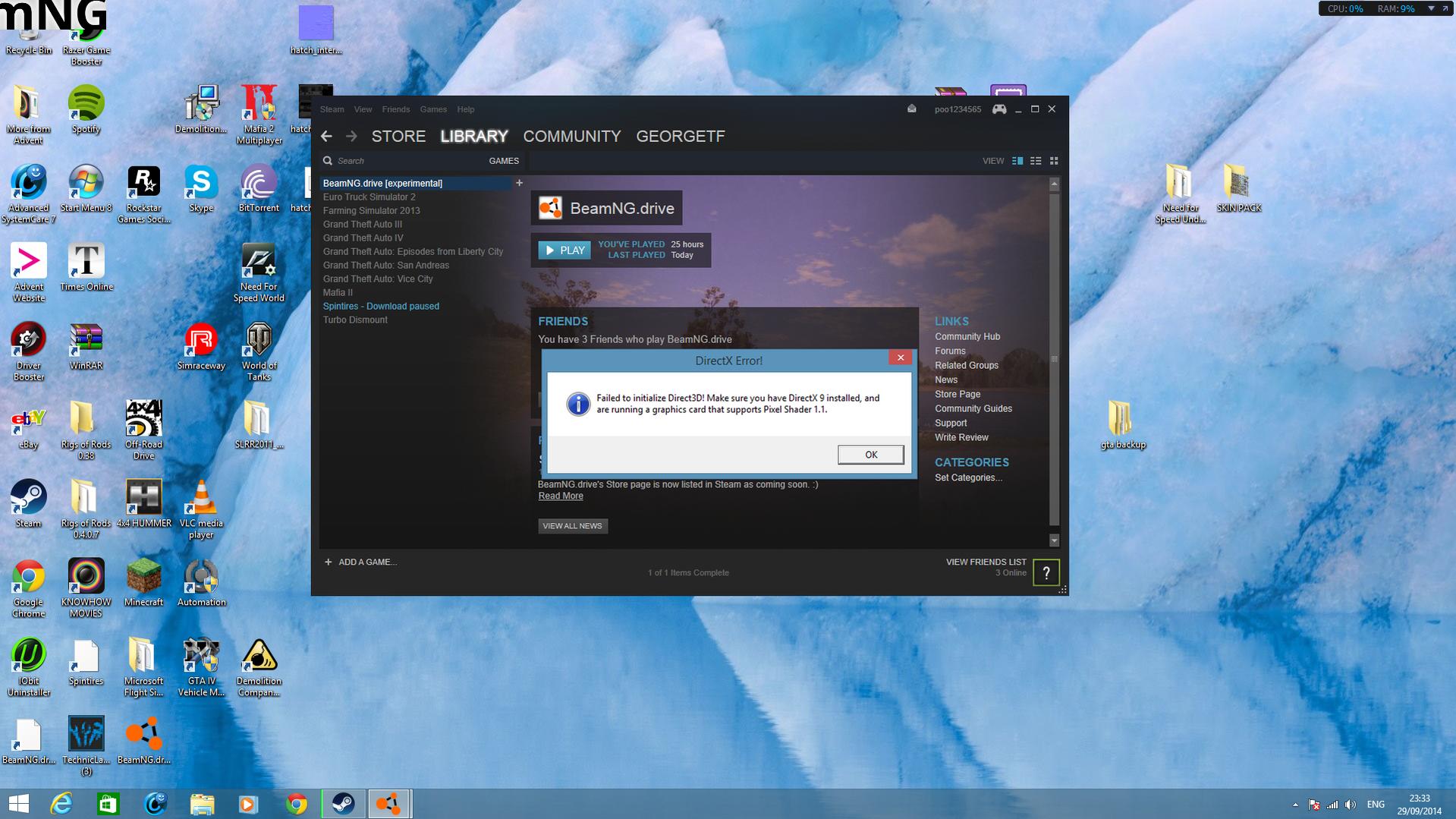Select Euro Truck Simulator 2
Viewport: 1456px width, 819px height.
coord(370,197)
